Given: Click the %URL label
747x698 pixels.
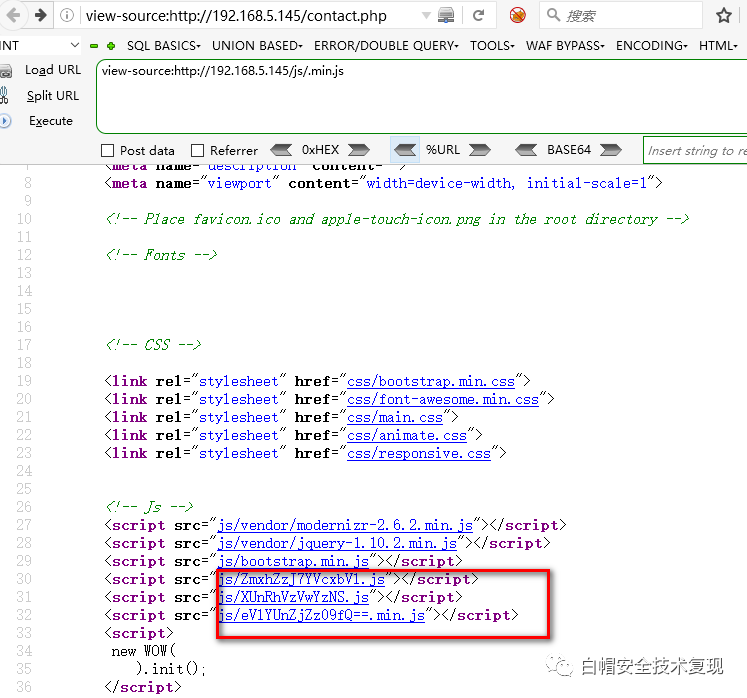Looking at the screenshot, I should [443, 150].
